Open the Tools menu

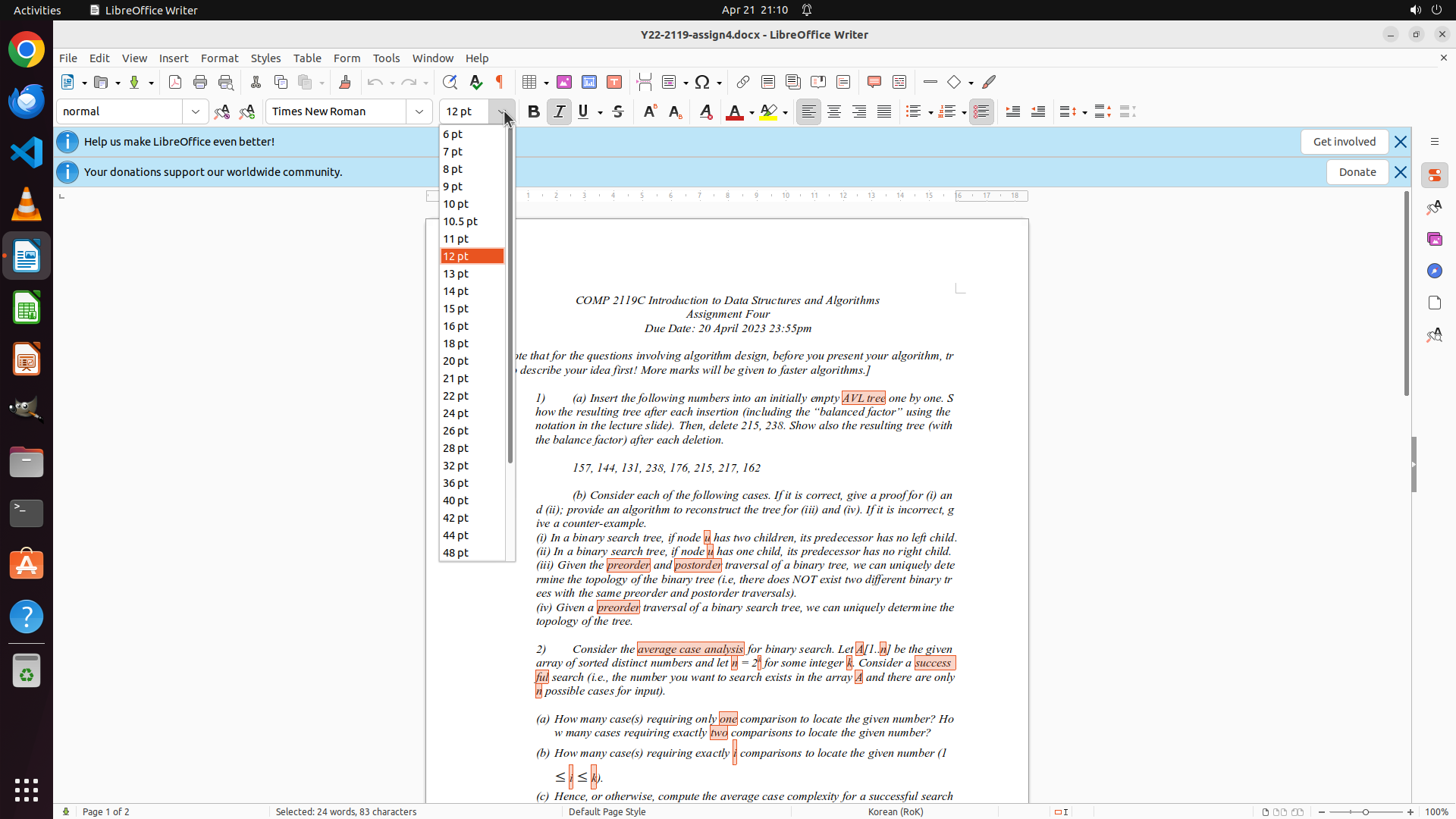coord(386,58)
